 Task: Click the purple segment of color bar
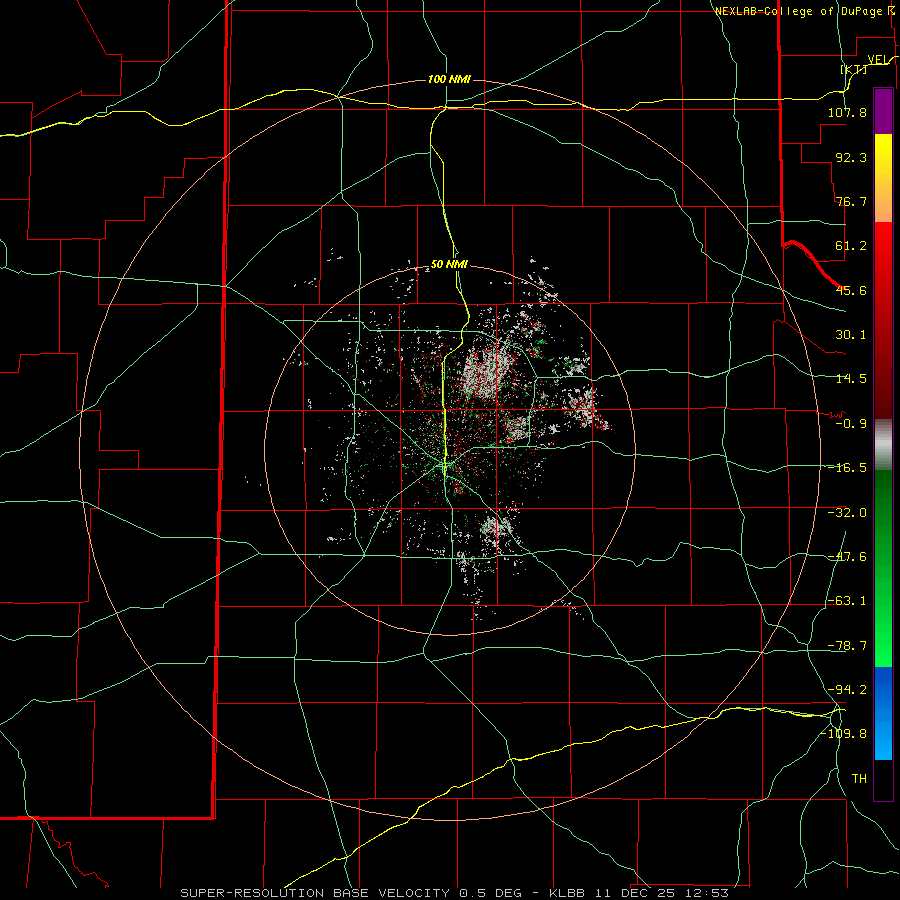(x=883, y=111)
